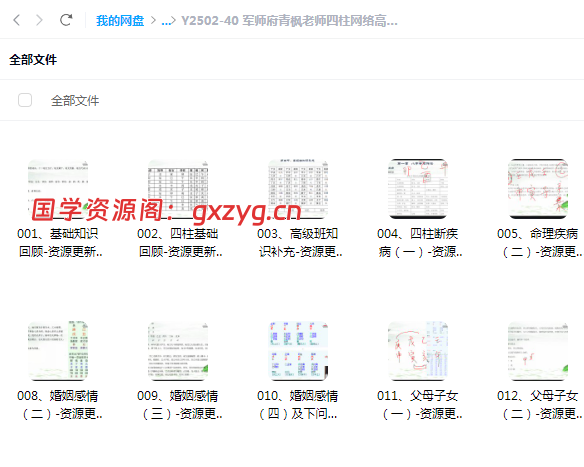Open 012、父母子女（二） file thumbnail
The height and width of the screenshot is (467, 584).
point(538,351)
